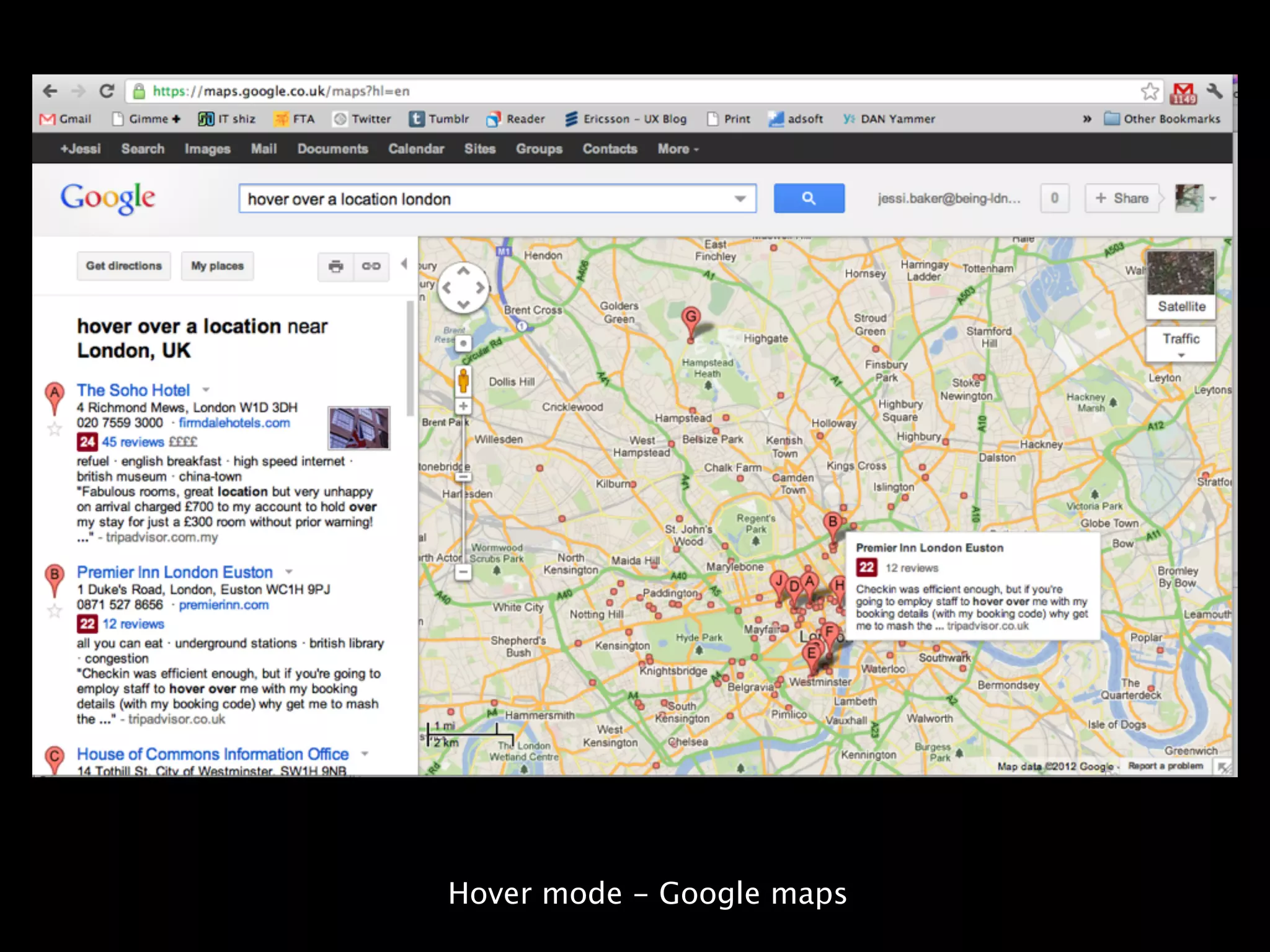Viewport: 1270px width, 952px height.
Task: Click the My places button
Action: 217,266
